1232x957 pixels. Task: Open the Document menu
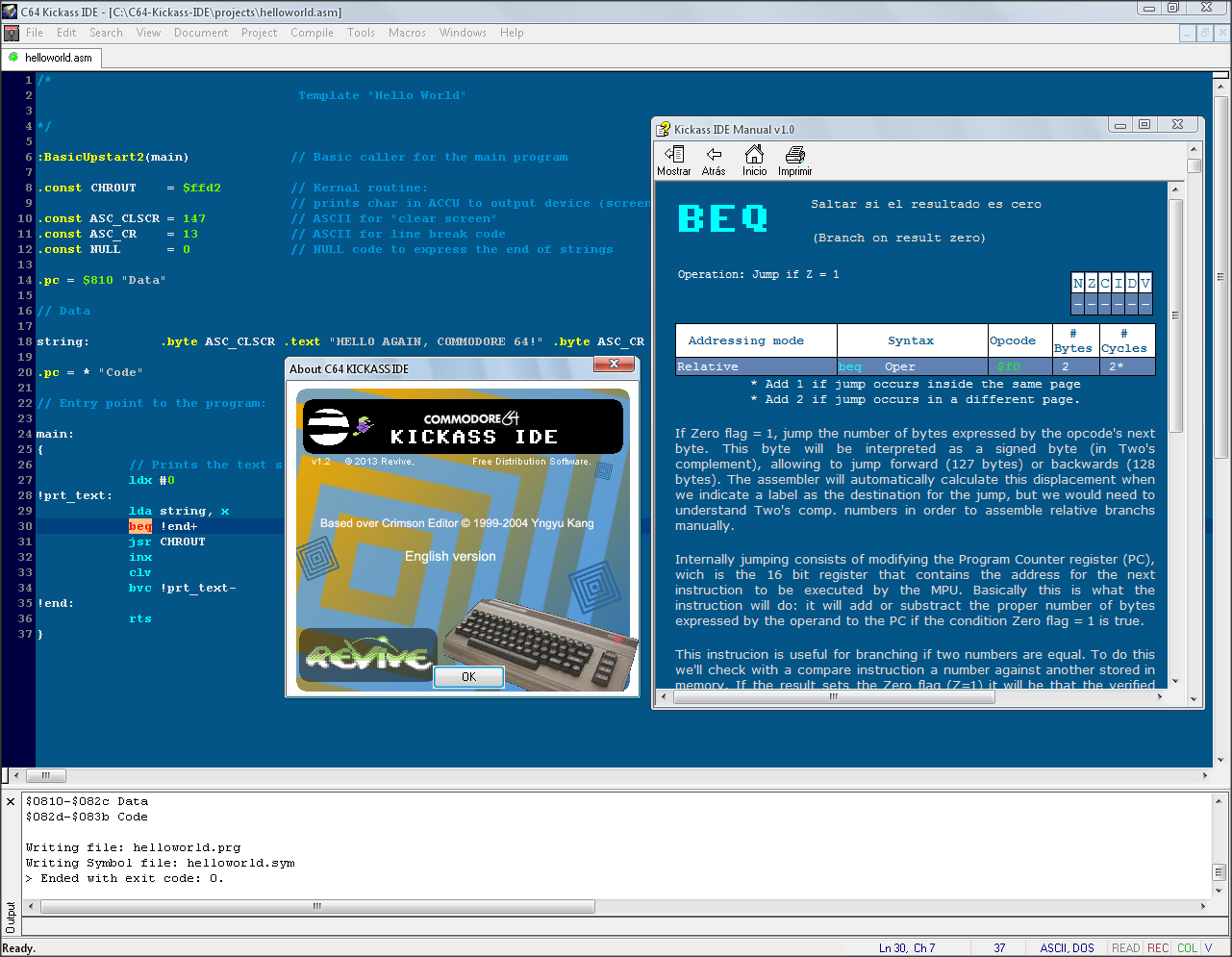coord(201,33)
